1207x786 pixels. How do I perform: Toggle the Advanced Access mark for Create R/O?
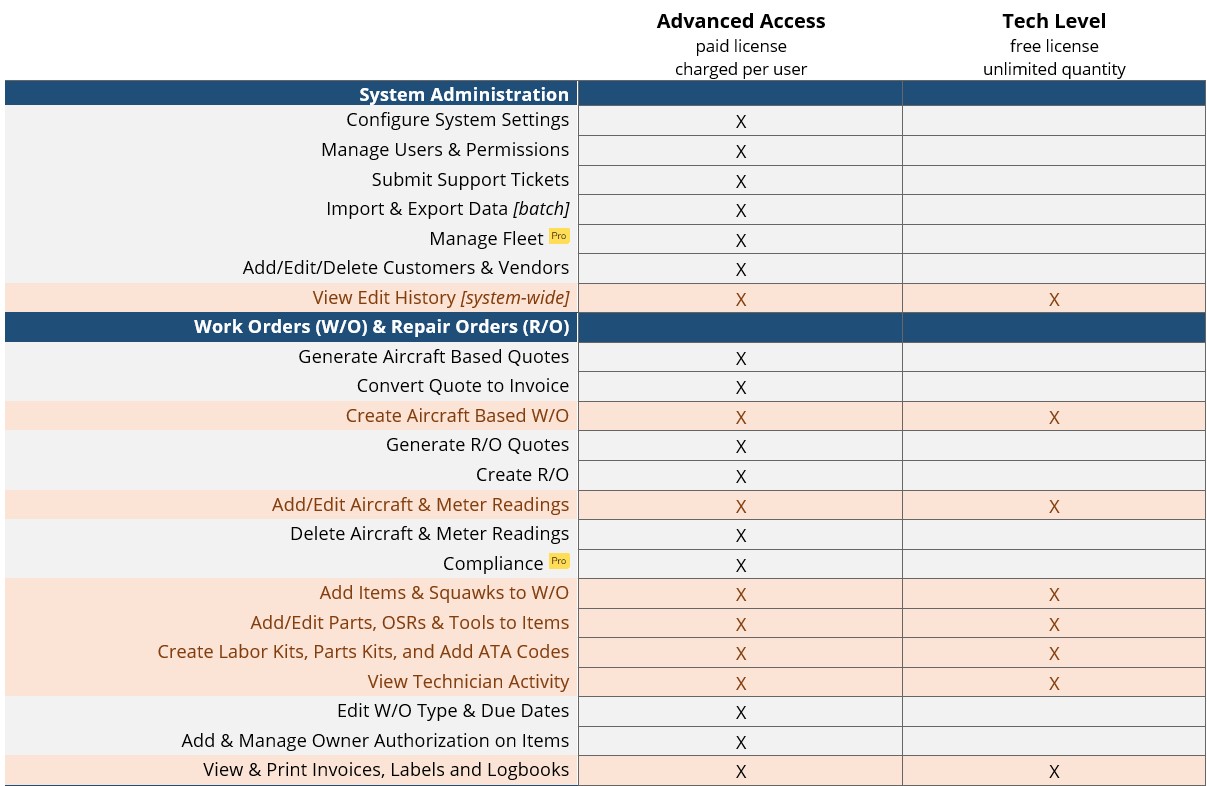coord(741,476)
